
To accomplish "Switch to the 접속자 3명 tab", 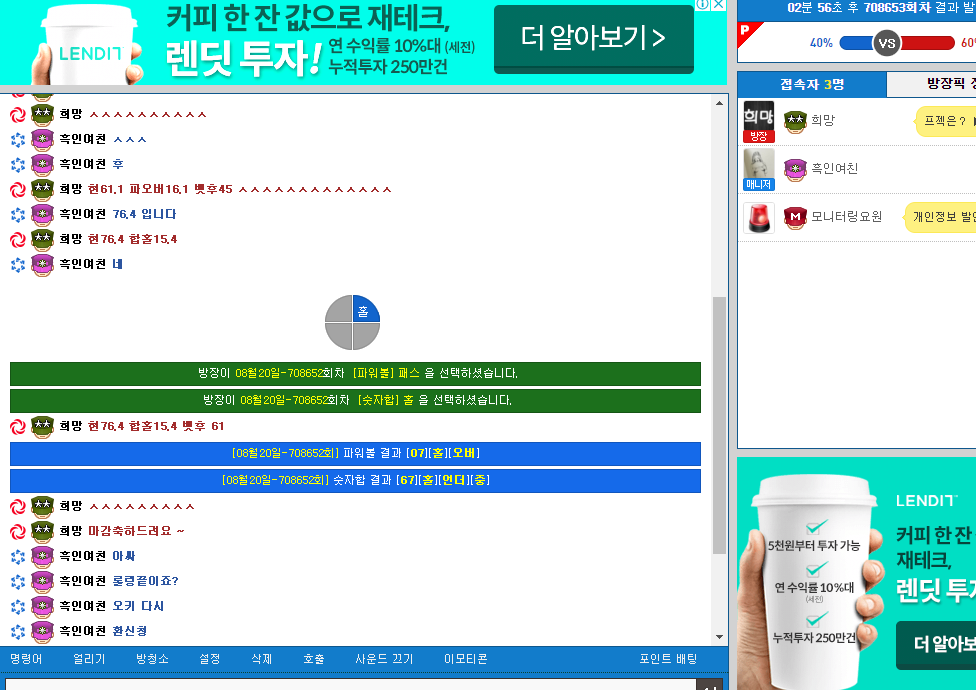I will pos(812,84).
